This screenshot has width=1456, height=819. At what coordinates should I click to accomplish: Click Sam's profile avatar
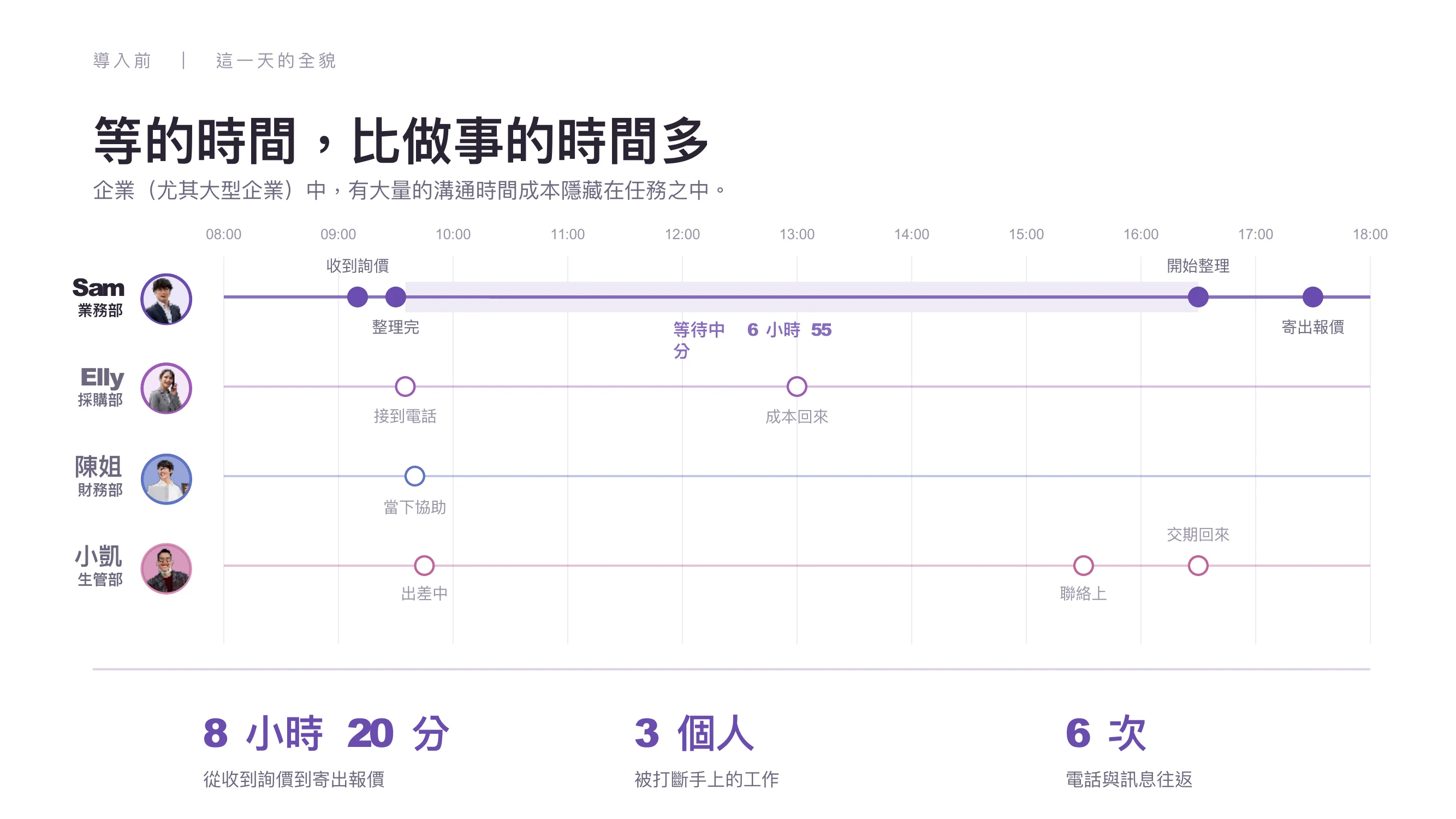[166, 299]
